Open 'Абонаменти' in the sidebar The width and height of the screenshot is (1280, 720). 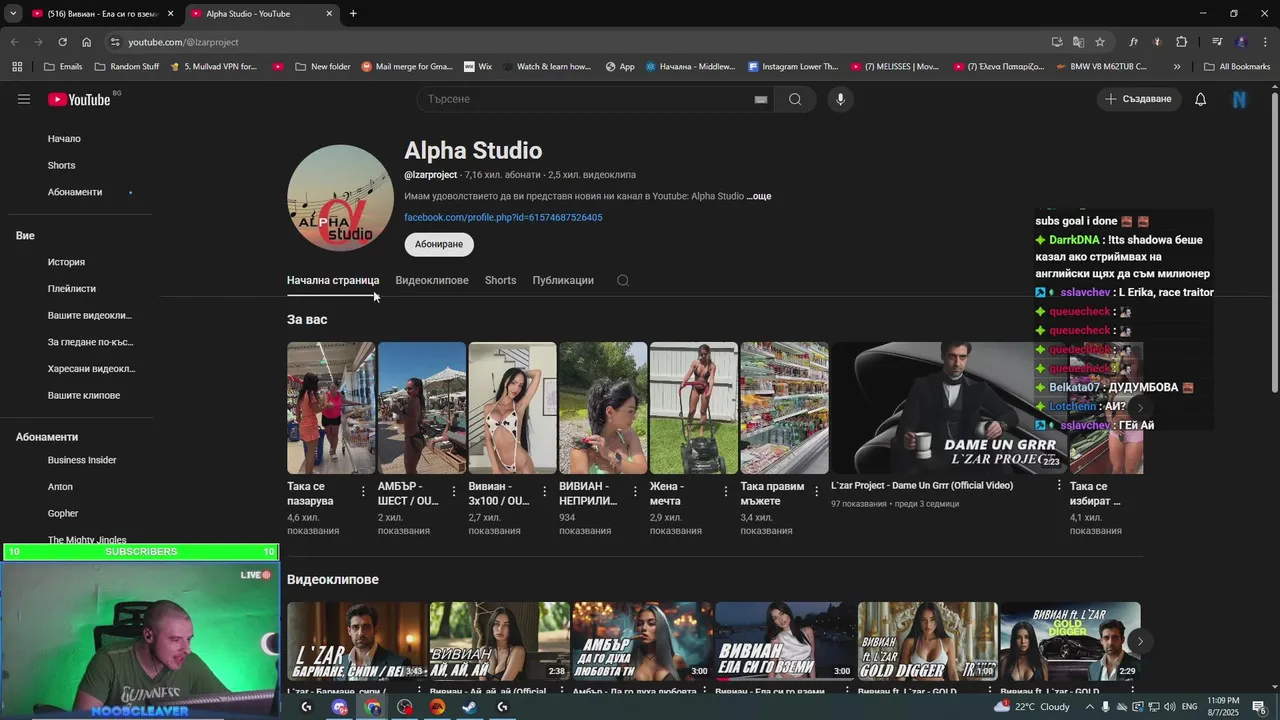point(75,192)
